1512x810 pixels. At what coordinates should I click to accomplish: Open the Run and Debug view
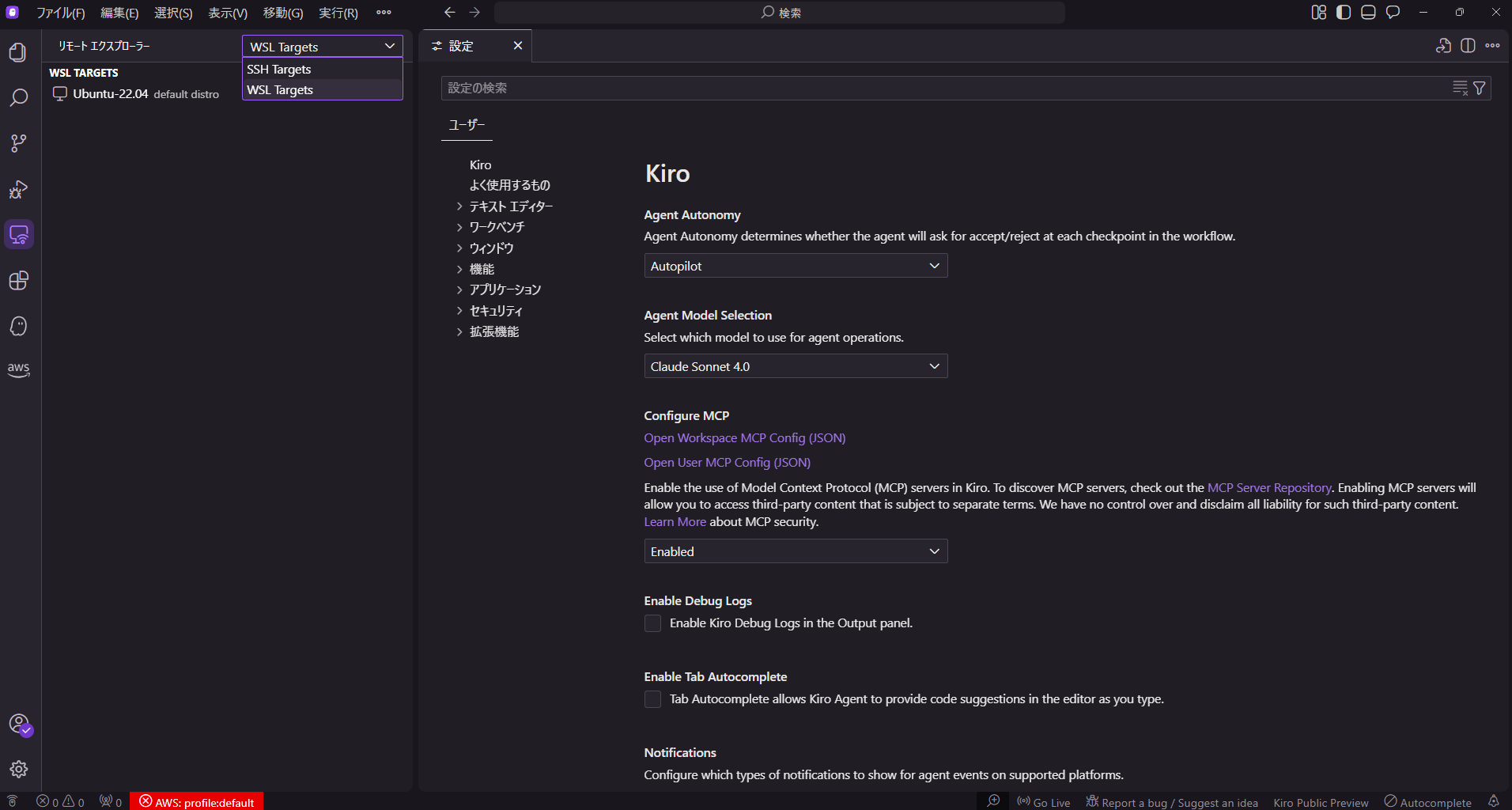point(18,189)
